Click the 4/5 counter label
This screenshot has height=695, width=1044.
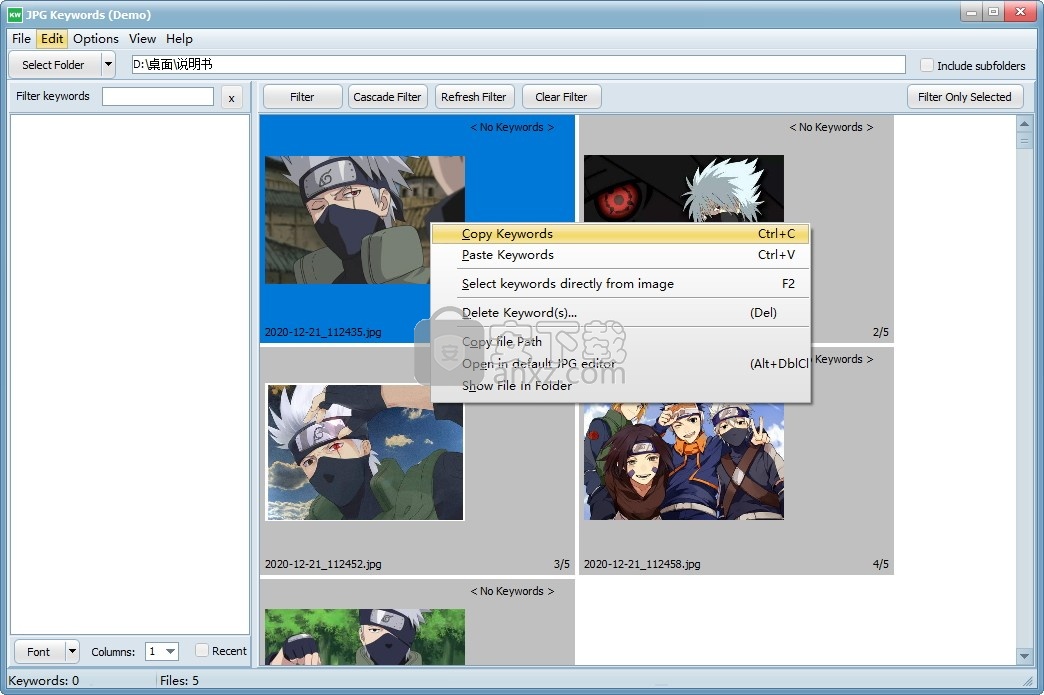click(880, 564)
